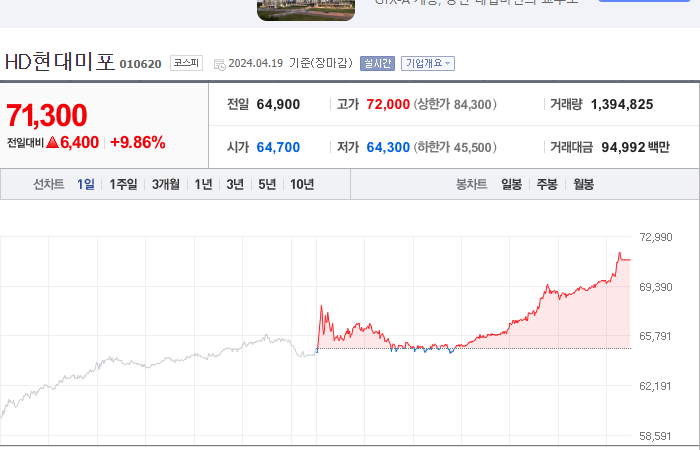The height and width of the screenshot is (450, 700).
Task: Click the HD현대미포 stock name
Action: 60,61
